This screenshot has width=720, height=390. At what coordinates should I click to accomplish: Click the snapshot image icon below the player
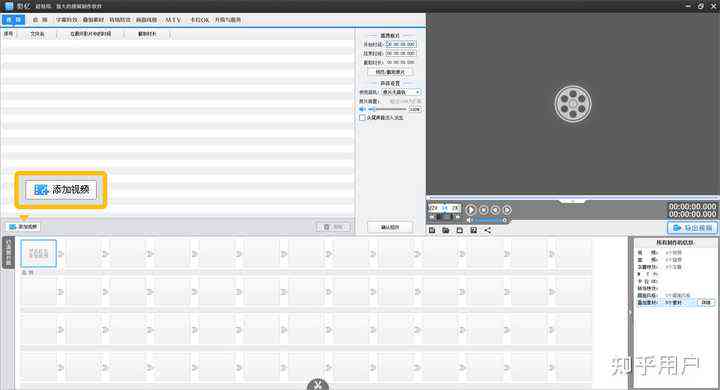click(473, 230)
